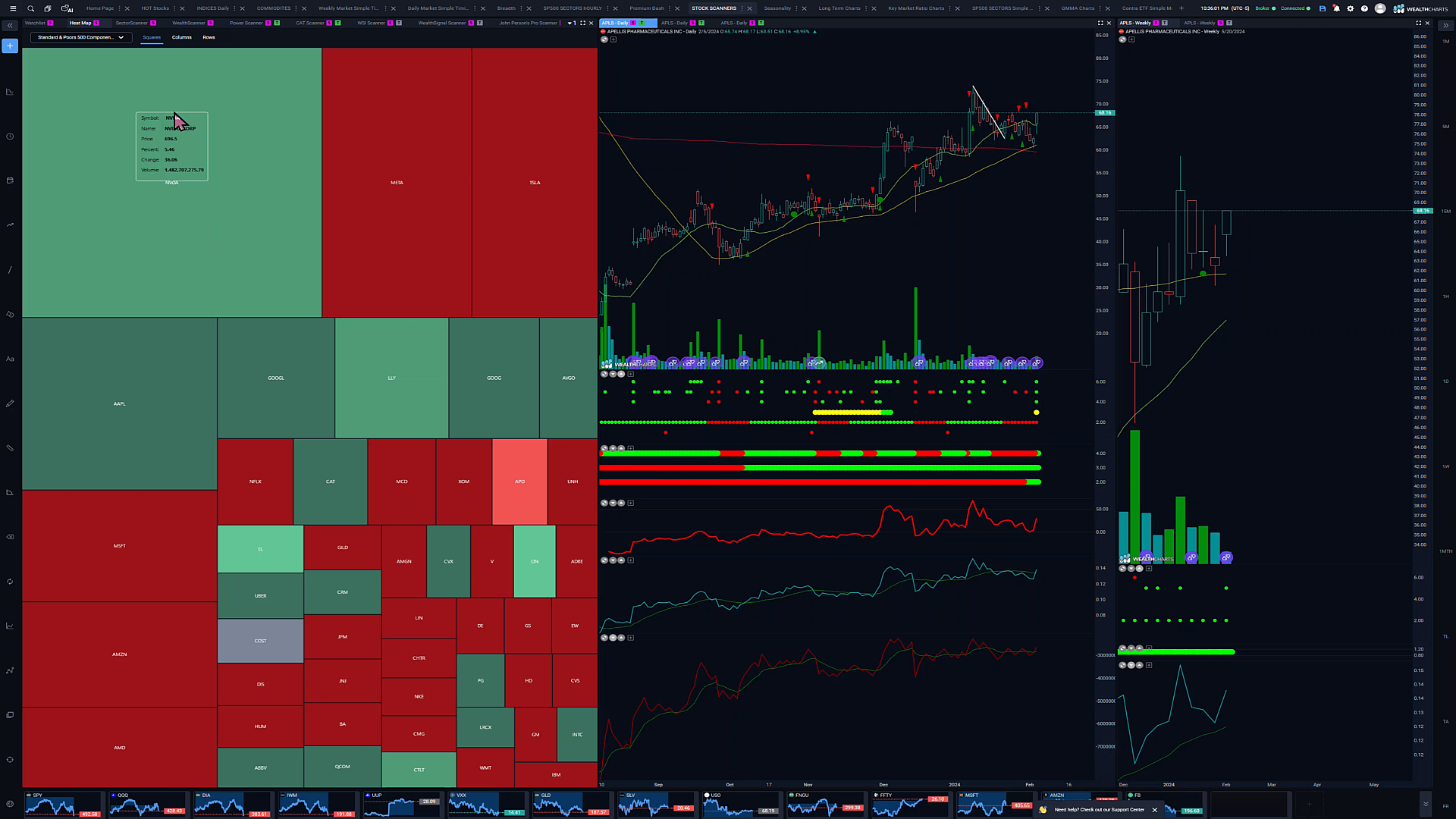The width and height of the screenshot is (1456, 819).
Task: Close the Support Center help popup
Action: pos(1155,810)
